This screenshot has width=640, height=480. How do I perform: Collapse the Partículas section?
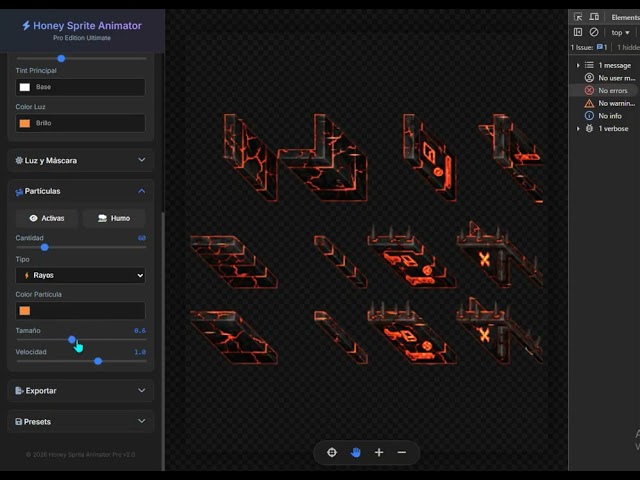click(x=81, y=191)
